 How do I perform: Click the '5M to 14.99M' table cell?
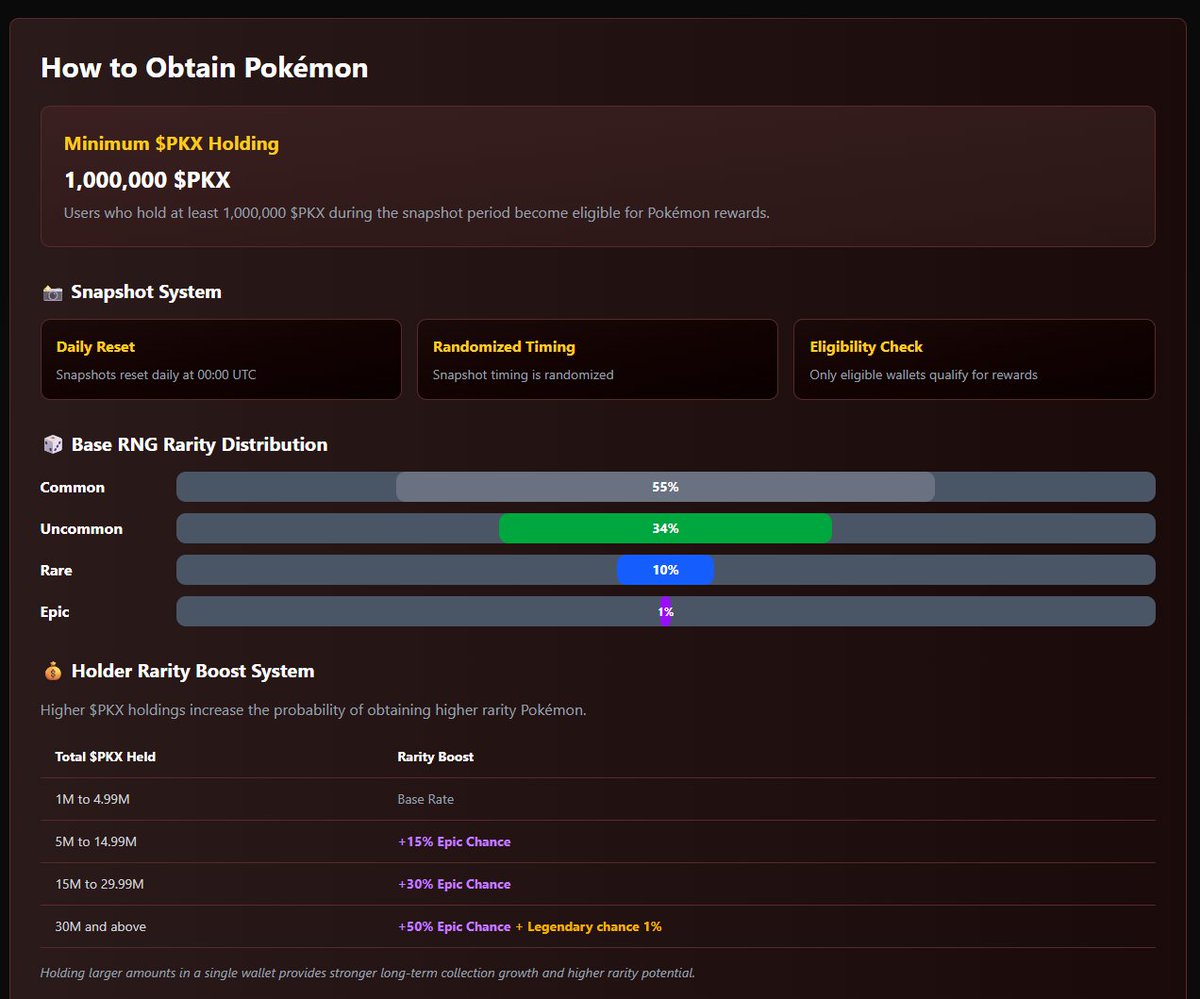[x=95, y=841]
